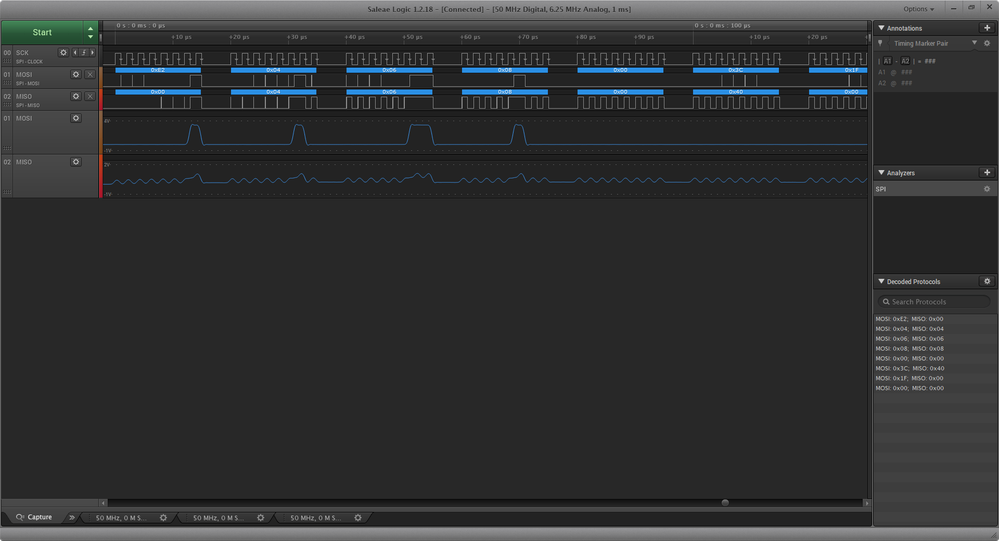Minimize the Saleae Logic window

[x=954, y=8]
